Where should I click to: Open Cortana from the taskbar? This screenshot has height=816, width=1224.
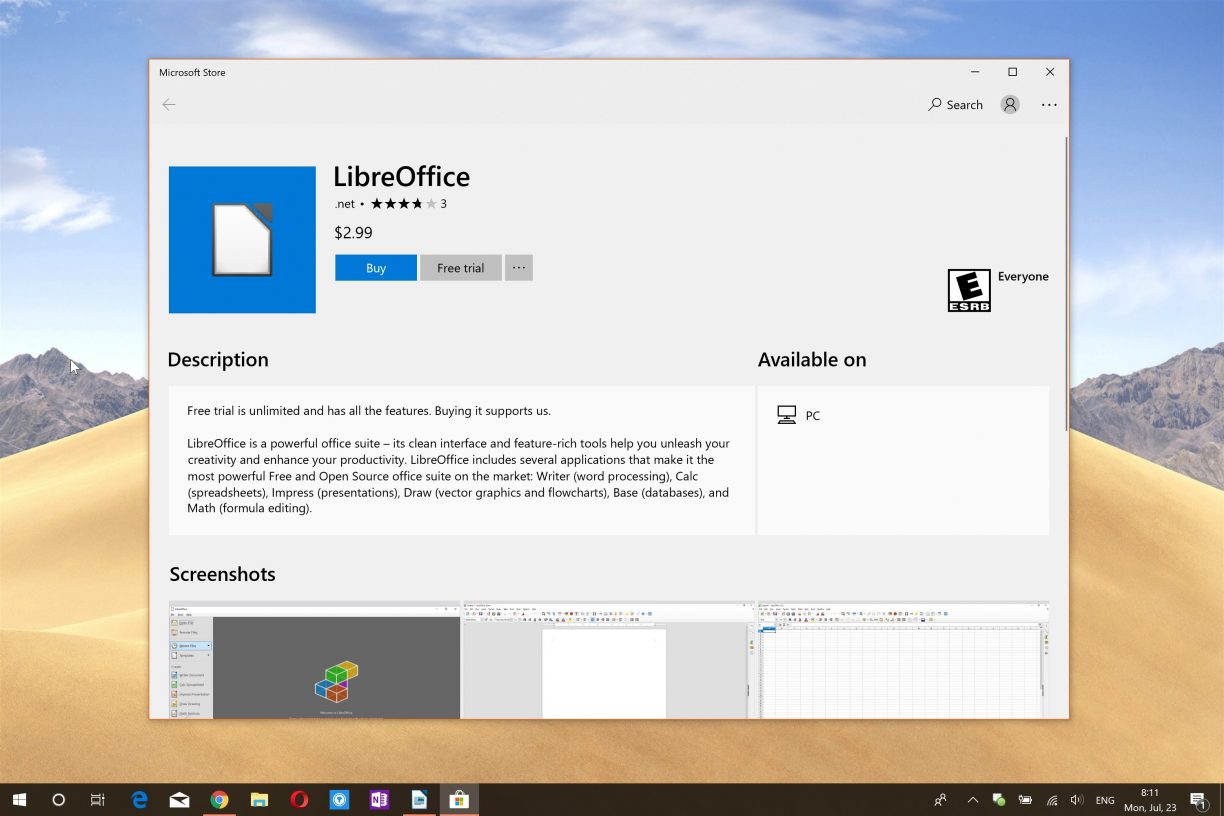pos(58,800)
